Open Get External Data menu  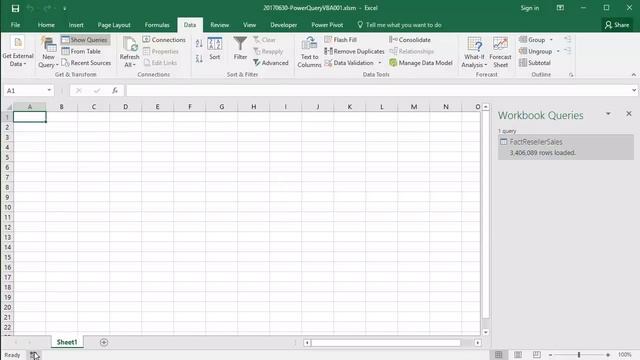[18, 52]
